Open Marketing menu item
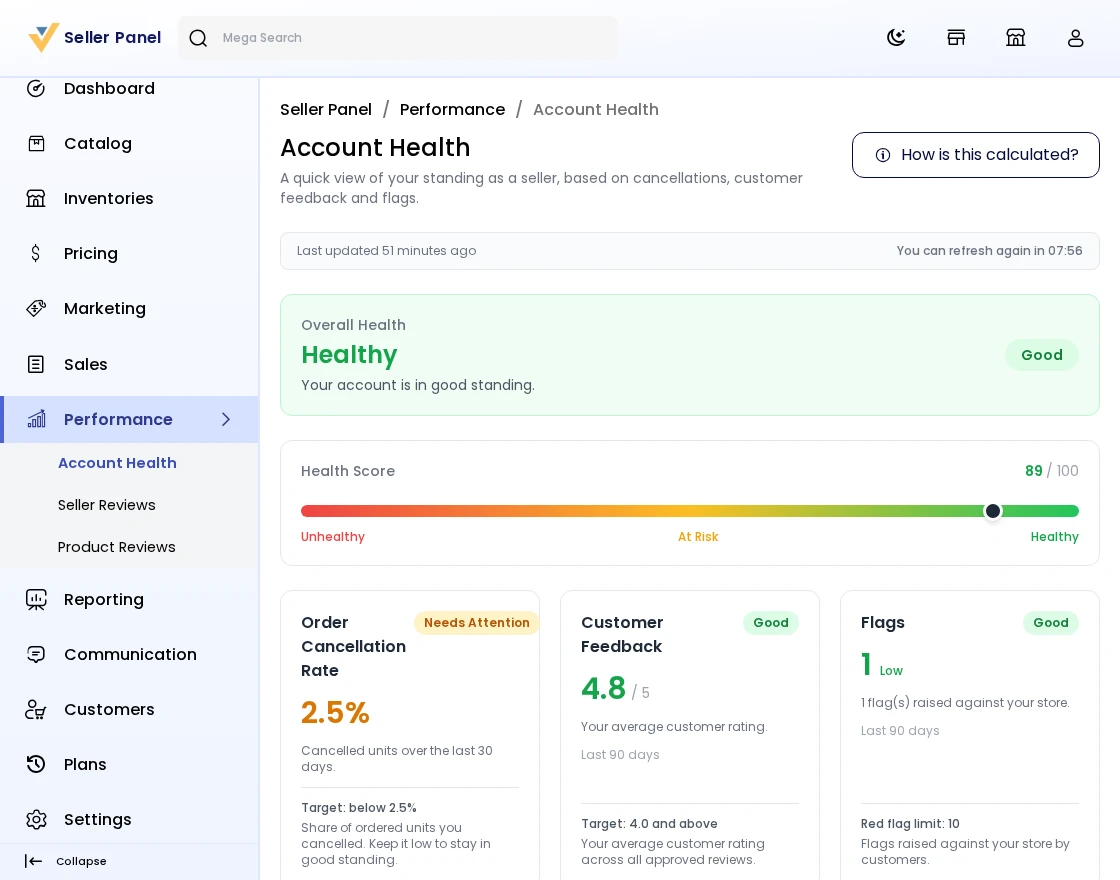The image size is (1120, 880). (x=129, y=309)
